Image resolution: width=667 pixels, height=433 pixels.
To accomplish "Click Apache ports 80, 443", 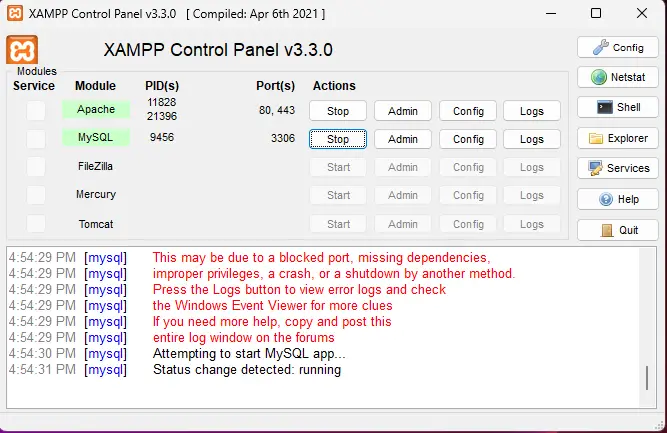I will point(277,110).
